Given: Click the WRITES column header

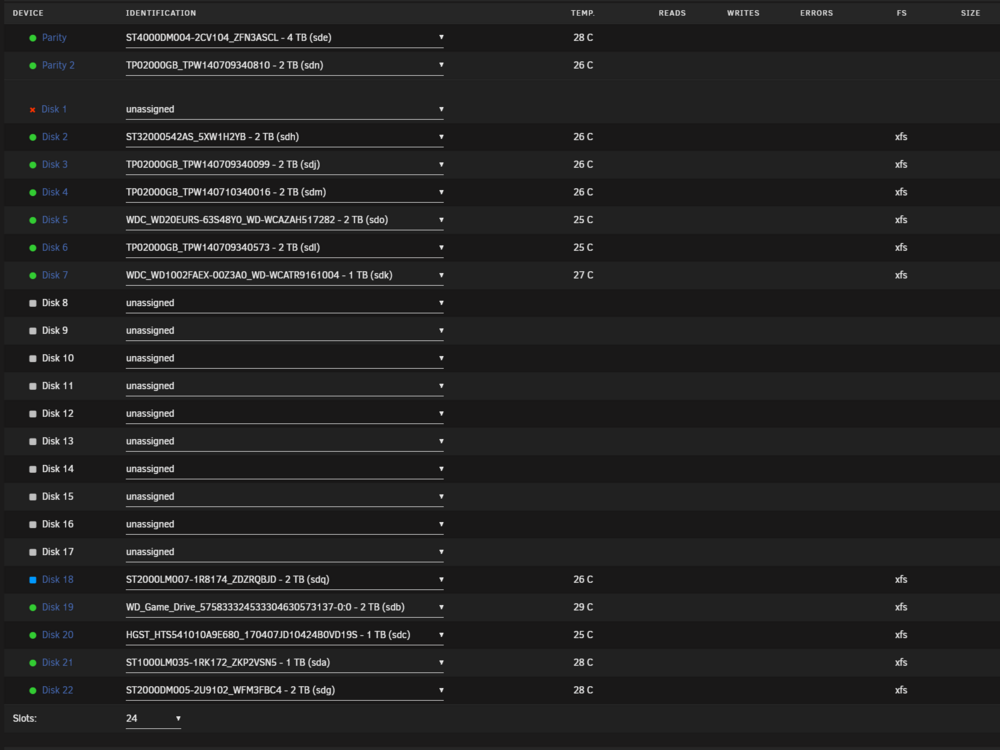Looking at the screenshot, I should [743, 13].
